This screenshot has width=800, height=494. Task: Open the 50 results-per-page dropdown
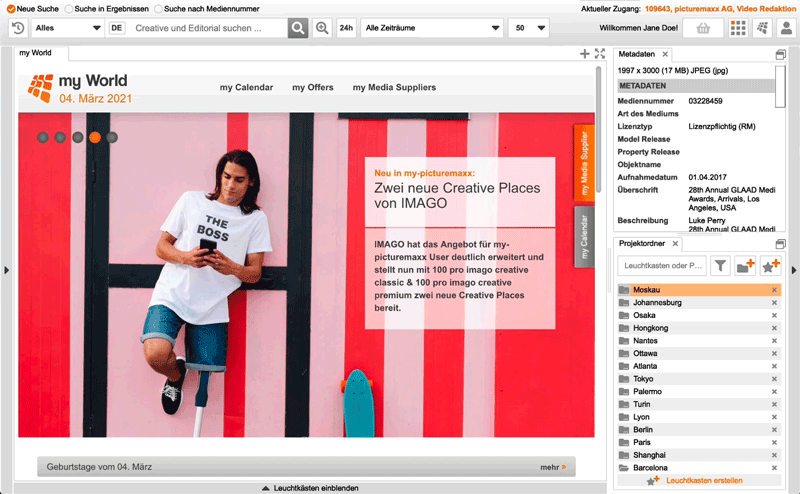529,28
